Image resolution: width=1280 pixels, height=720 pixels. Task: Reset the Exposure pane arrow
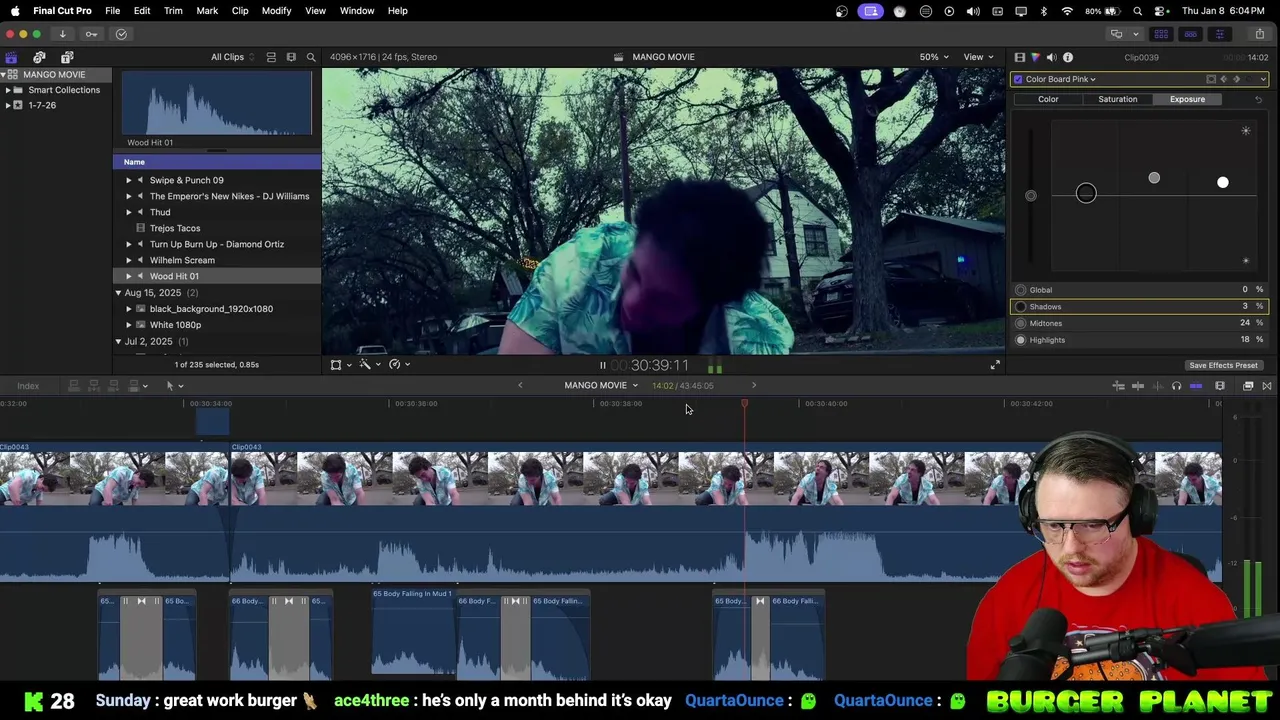(1258, 100)
